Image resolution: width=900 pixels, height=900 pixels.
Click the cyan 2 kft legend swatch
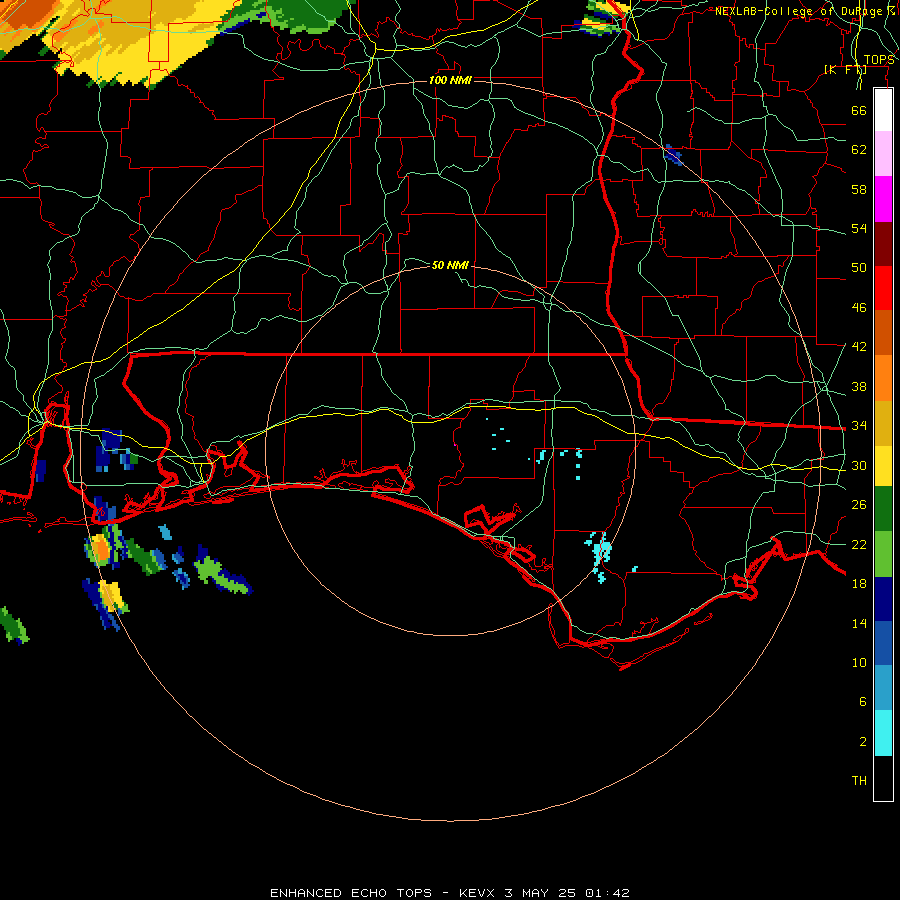[883, 733]
